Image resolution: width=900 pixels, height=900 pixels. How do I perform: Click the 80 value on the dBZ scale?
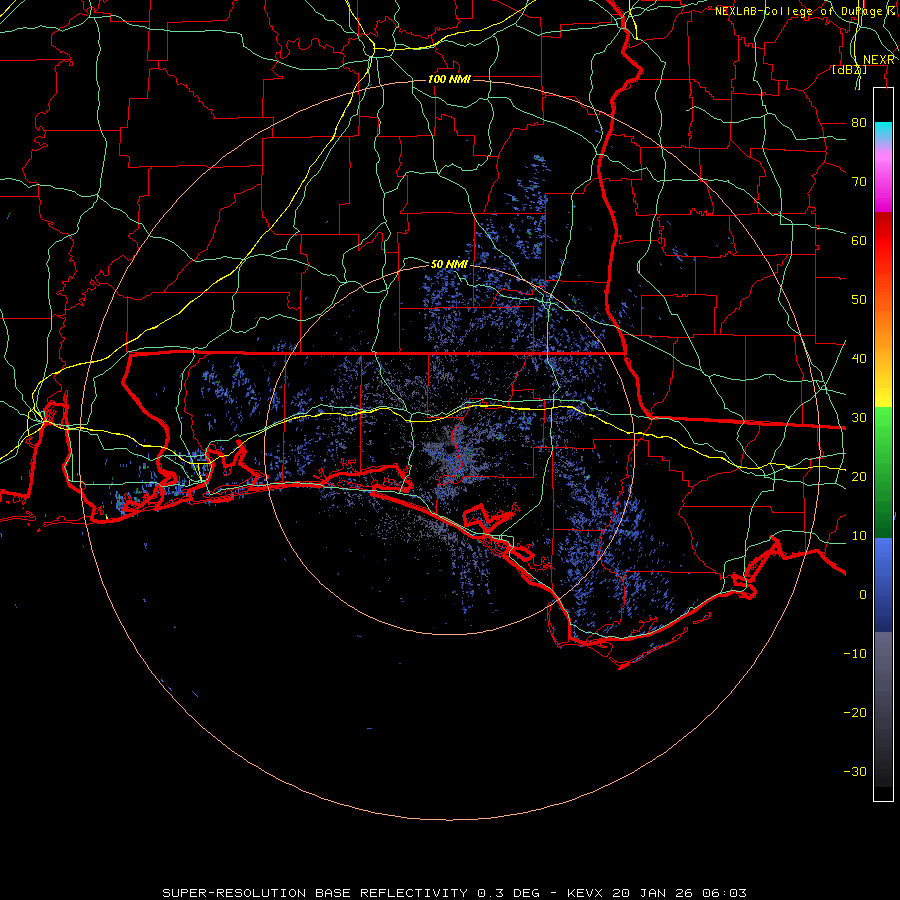(859, 123)
